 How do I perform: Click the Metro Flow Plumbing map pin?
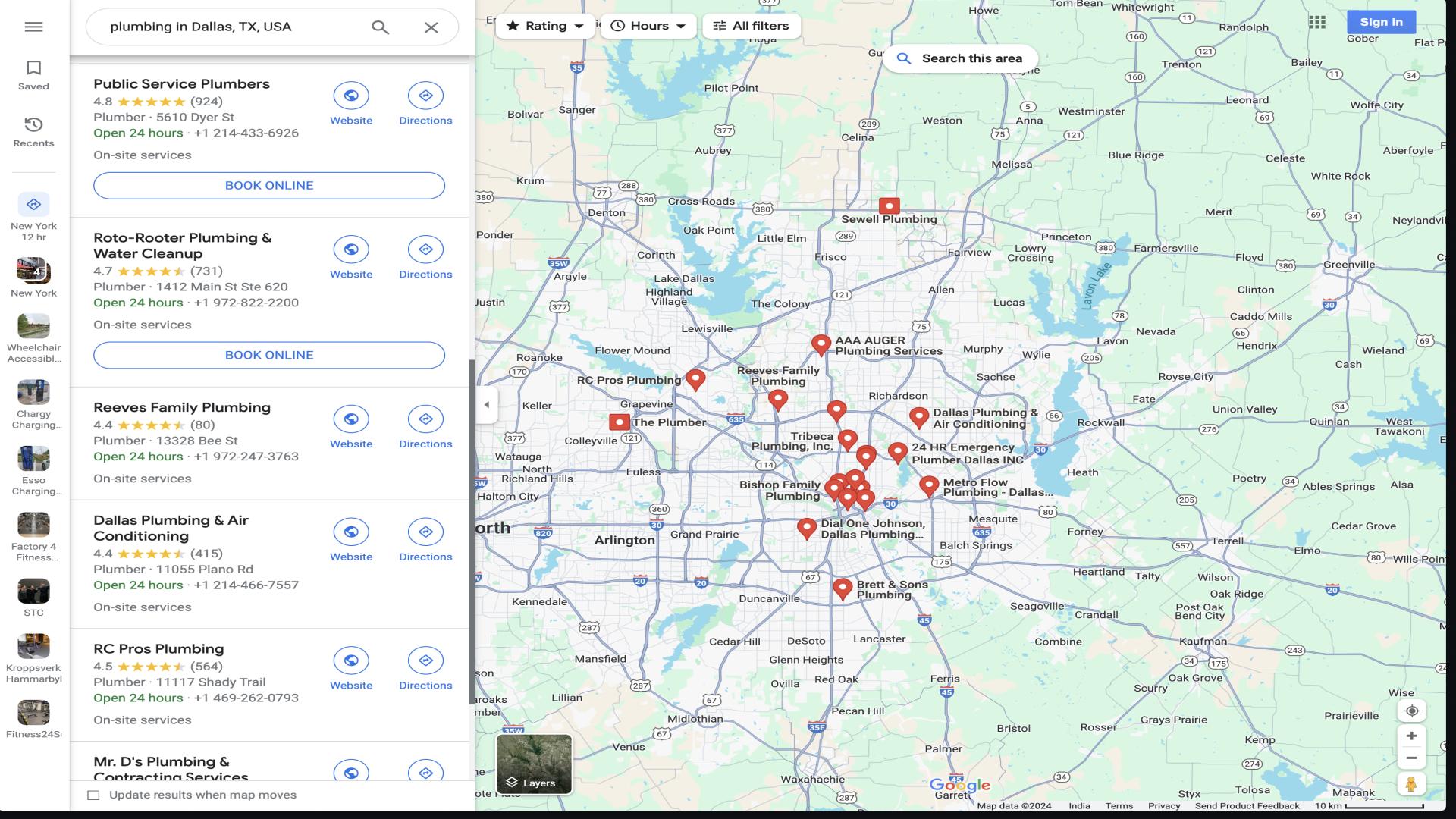click(x=929, y=485)
